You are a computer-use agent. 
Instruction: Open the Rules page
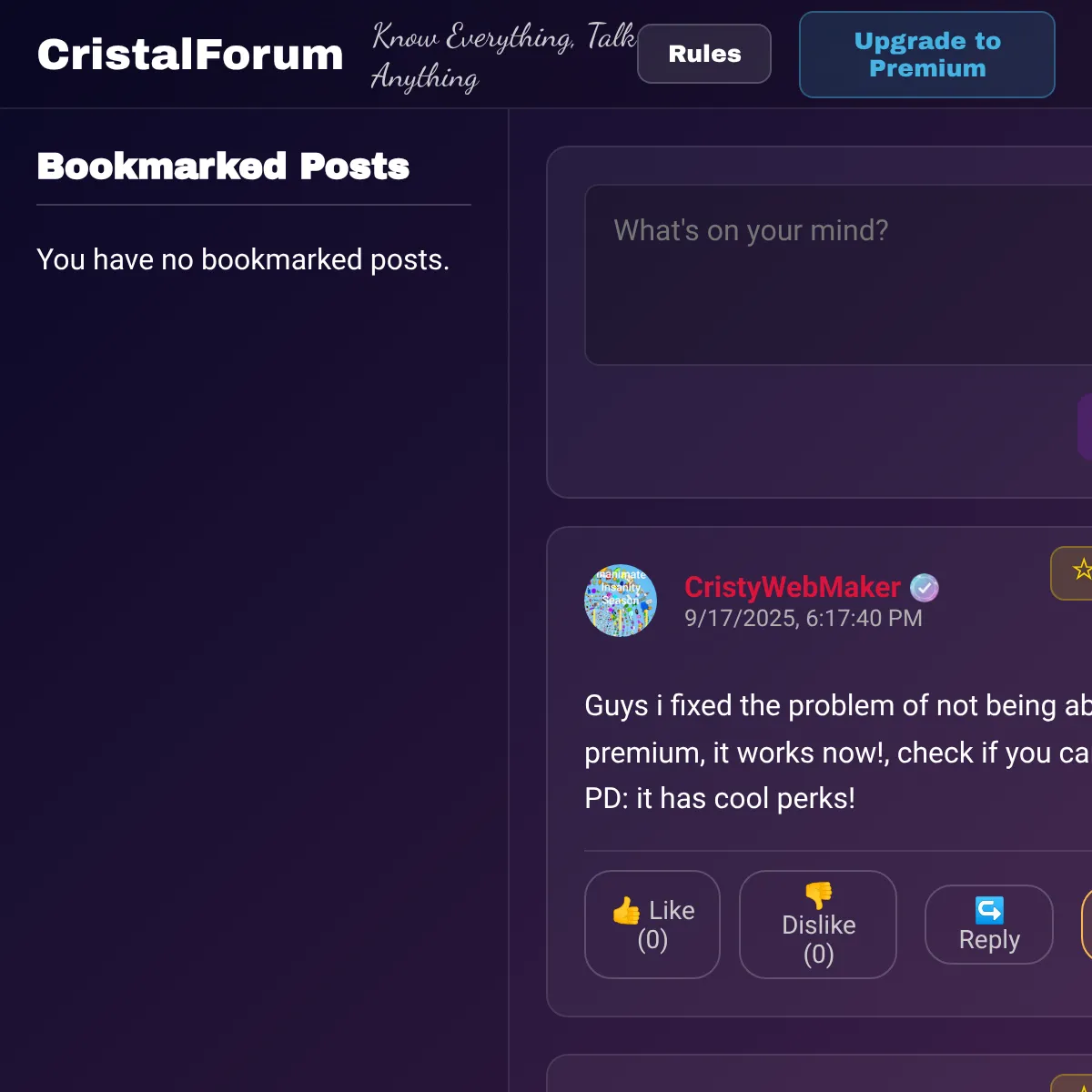point(703,54)
